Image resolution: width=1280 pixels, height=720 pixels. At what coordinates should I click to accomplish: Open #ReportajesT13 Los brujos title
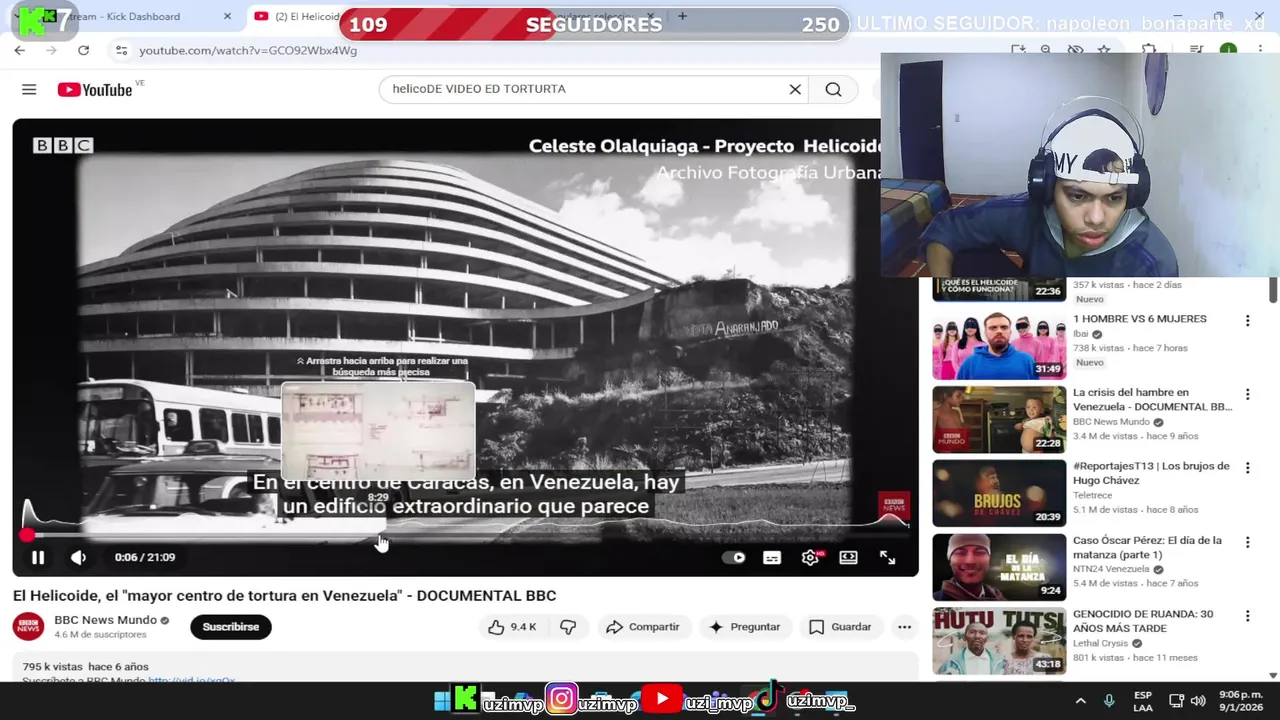coord(1152,473)
